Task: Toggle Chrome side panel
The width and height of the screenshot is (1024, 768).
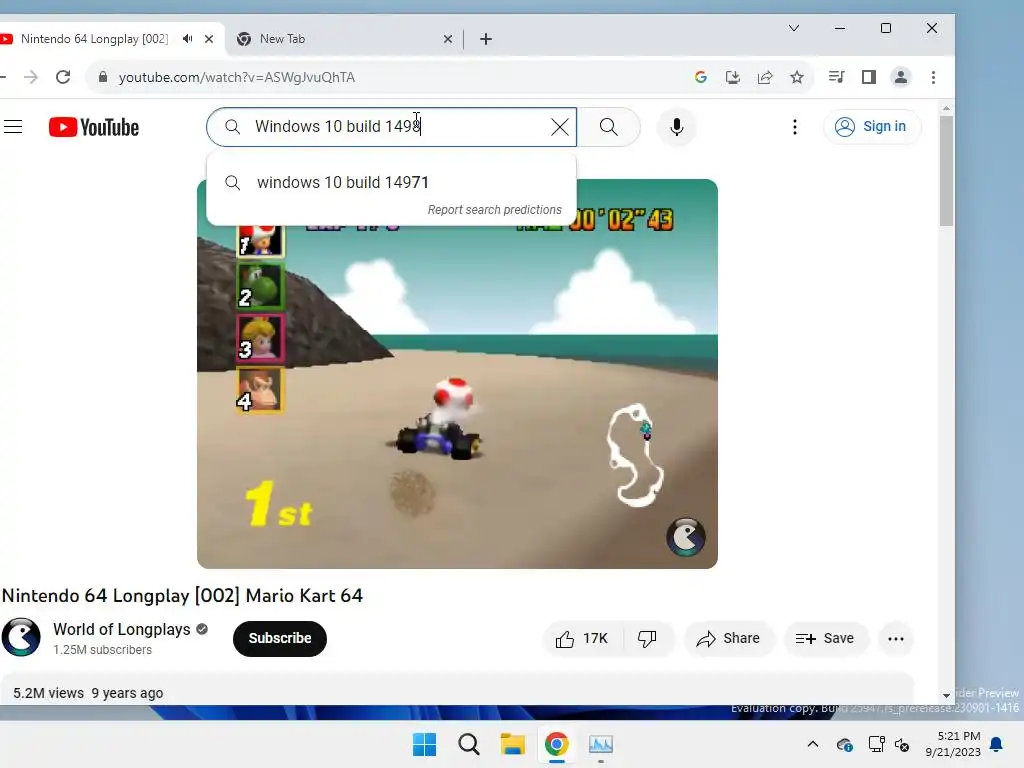Action: [x=869, y=77]
